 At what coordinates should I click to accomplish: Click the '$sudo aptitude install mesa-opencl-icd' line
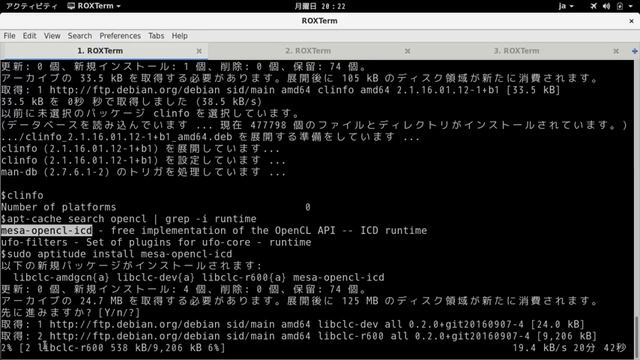point(116,254)
